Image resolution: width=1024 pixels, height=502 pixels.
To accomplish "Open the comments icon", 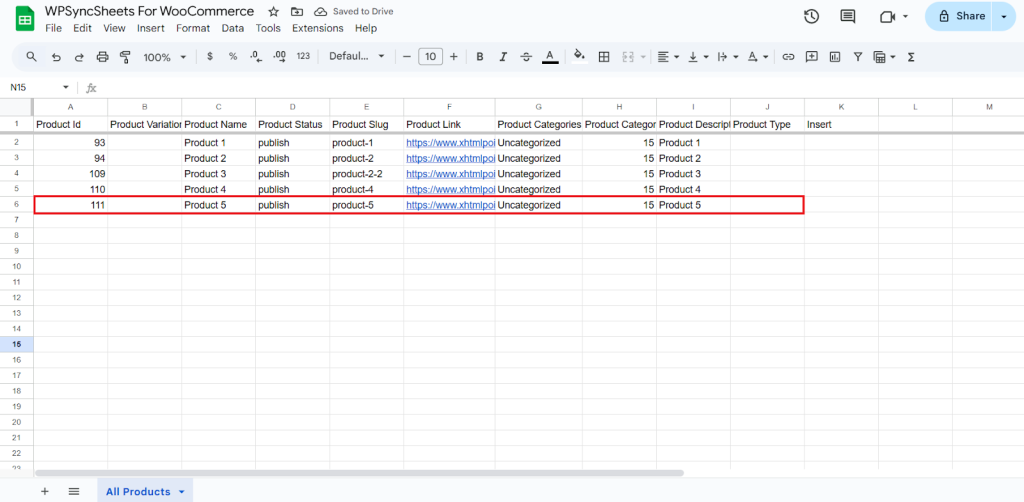I will click(x=848, y=17).
